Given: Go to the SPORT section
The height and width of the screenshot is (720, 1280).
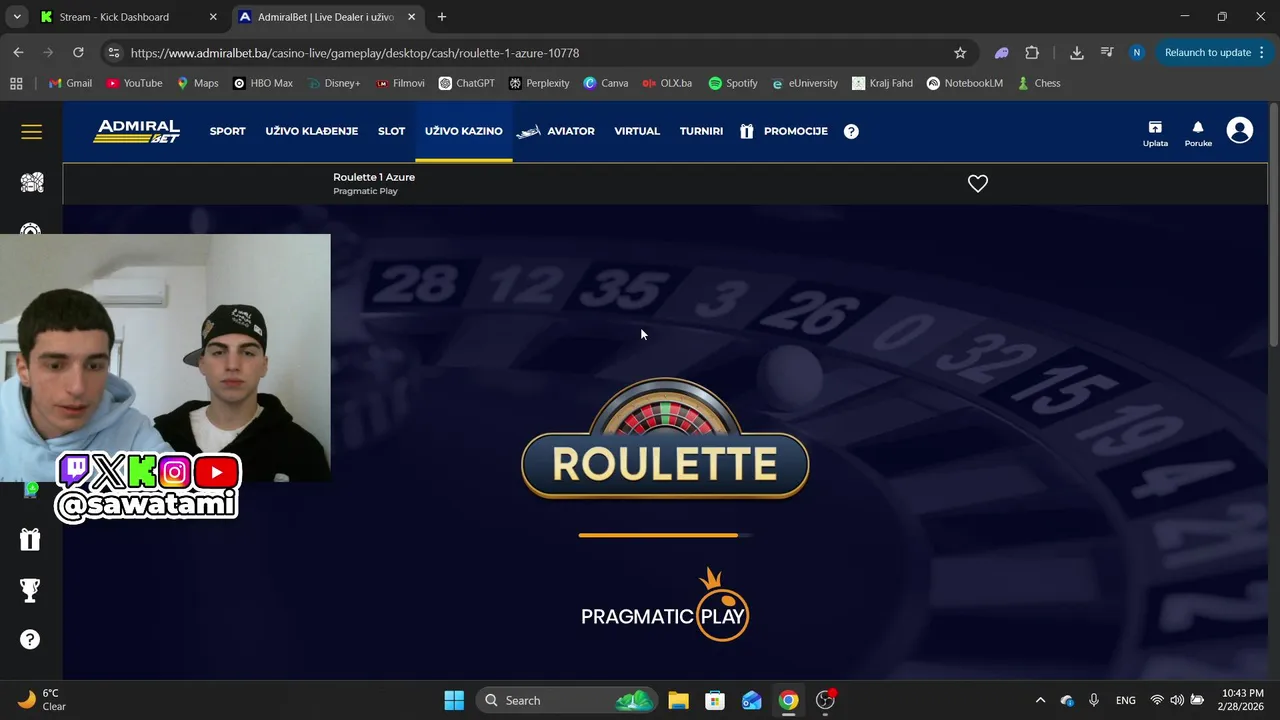Looking at the screenshot, I should [227, 131].
